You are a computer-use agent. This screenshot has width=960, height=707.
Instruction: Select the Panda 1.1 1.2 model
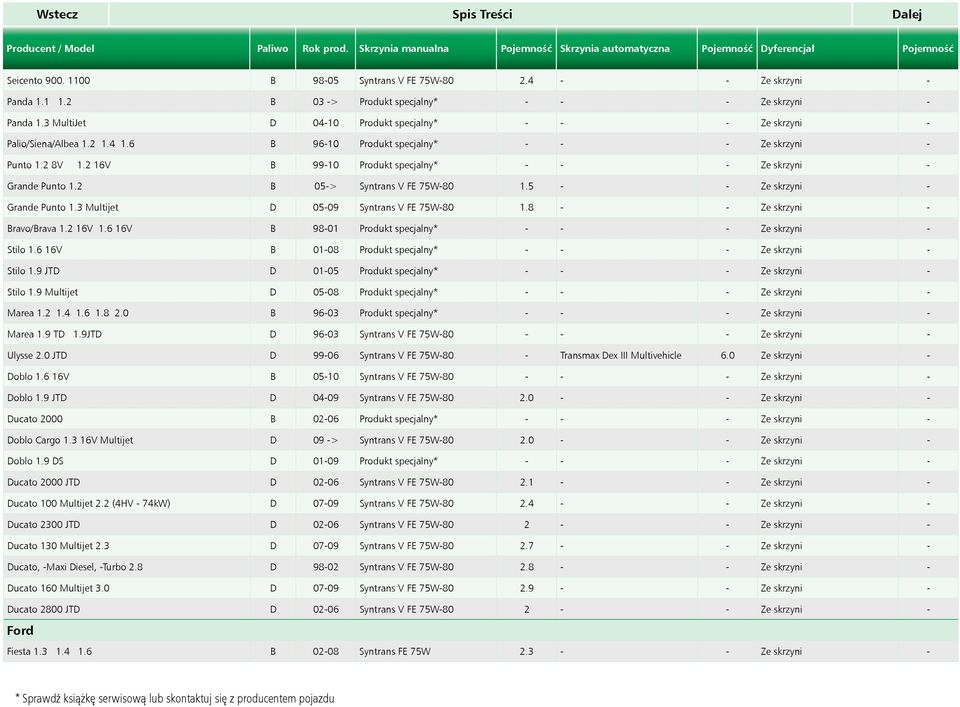pyautogui.click(x=39, y=102)
